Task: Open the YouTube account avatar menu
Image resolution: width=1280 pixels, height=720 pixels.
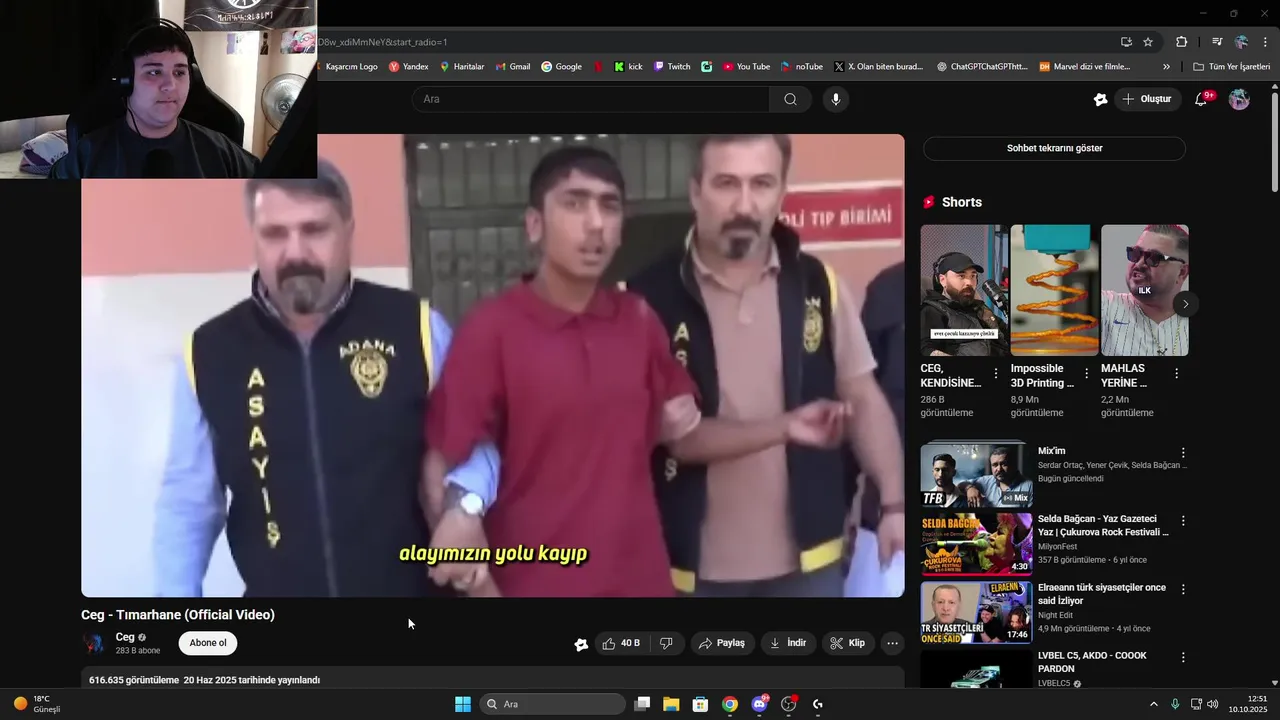Action: click(1239, 99)
